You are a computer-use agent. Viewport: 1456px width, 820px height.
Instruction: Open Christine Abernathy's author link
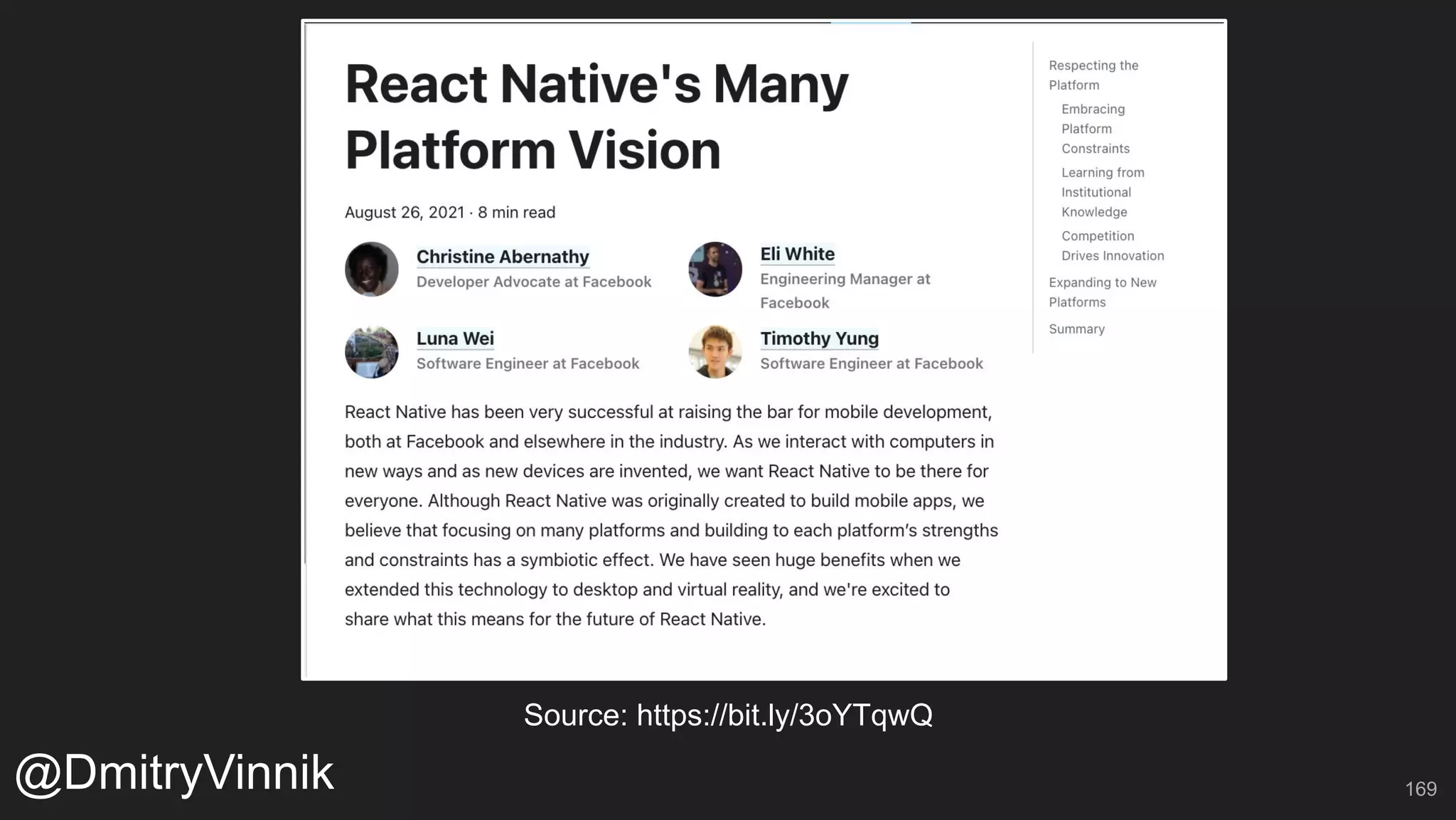[x=503, y=257]
